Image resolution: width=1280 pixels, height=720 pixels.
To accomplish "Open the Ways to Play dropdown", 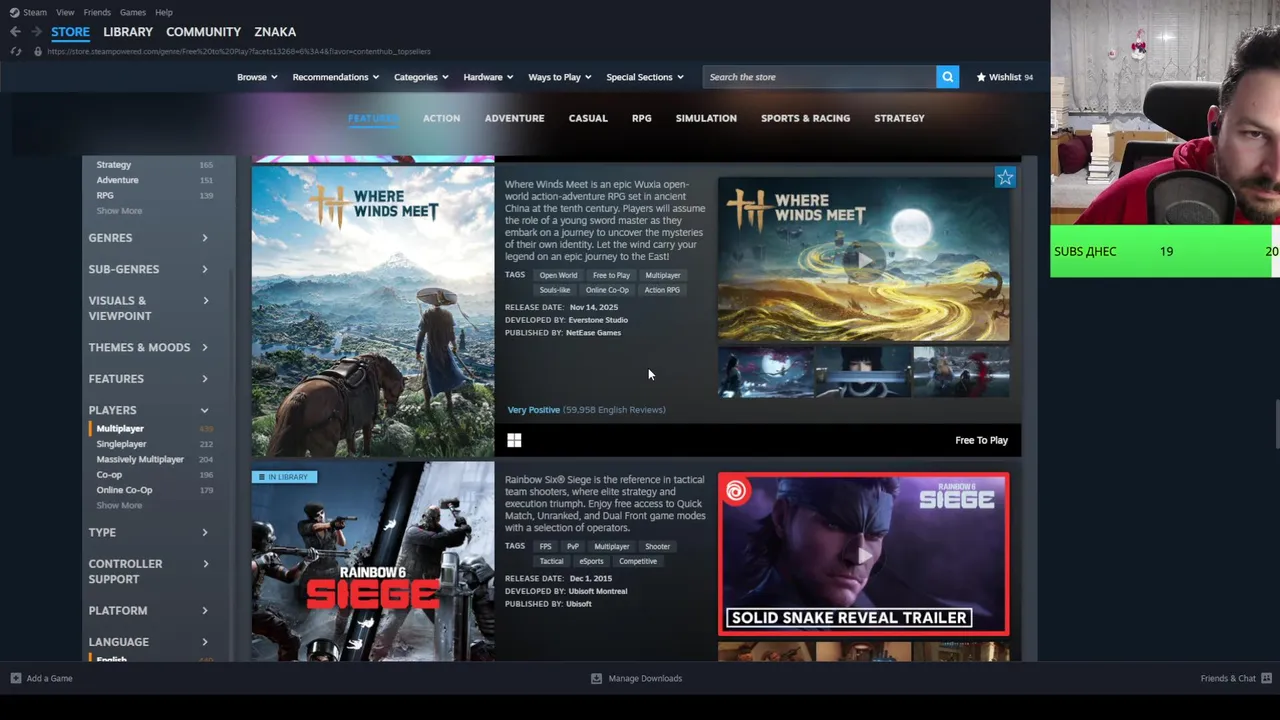I will click(x=559, y=77).
